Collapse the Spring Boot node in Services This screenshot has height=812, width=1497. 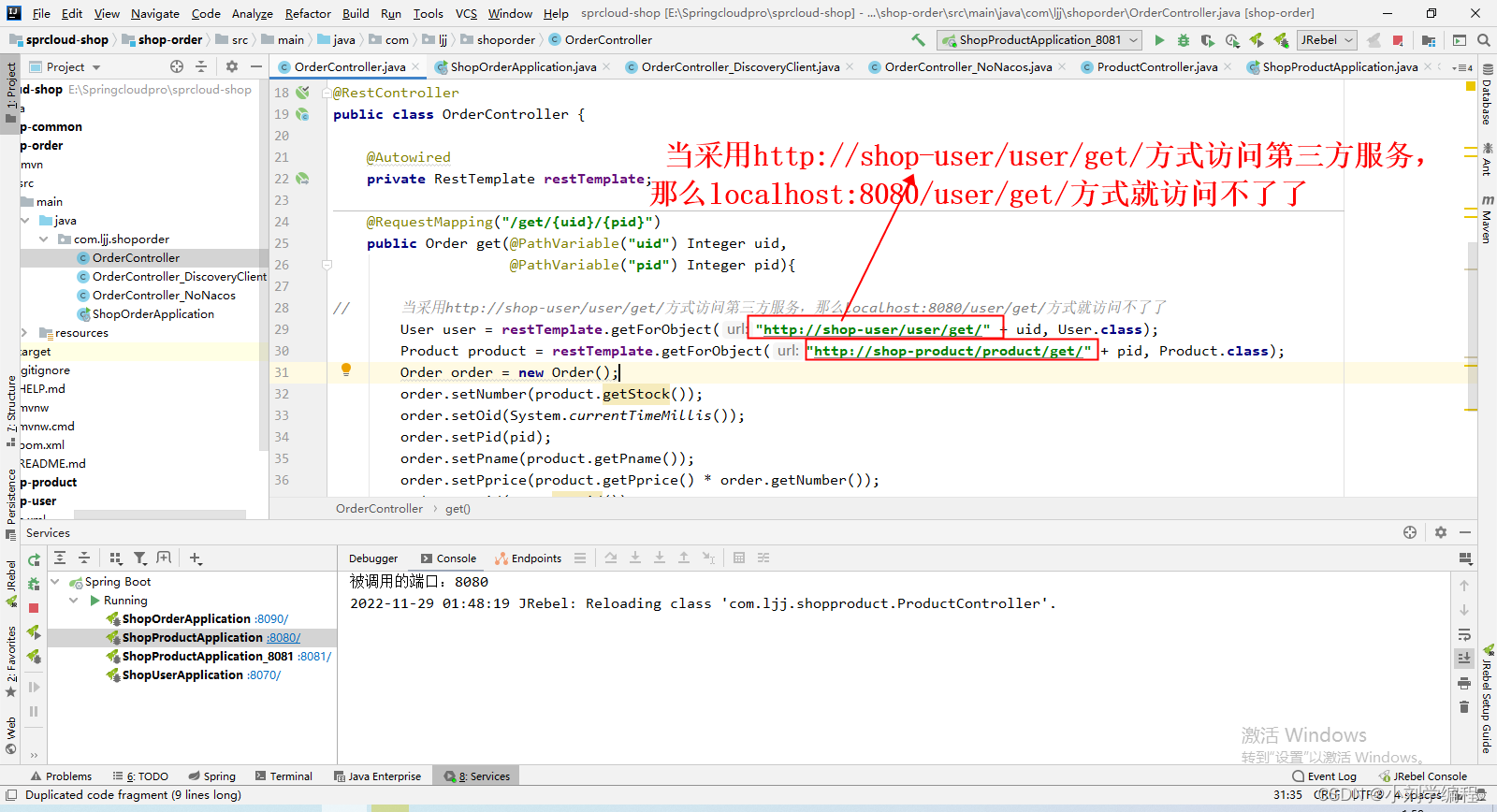tap(55, 582)
